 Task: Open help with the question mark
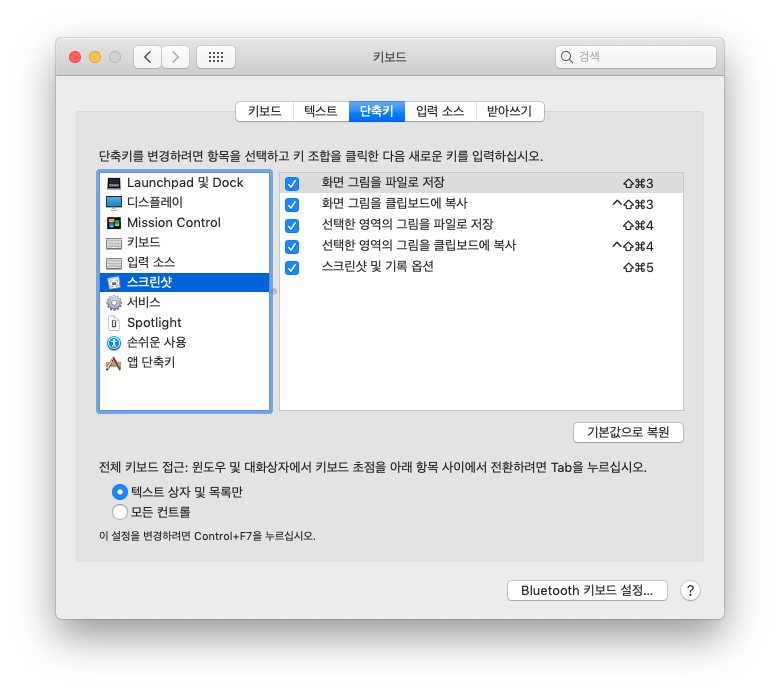coord(690,591)
